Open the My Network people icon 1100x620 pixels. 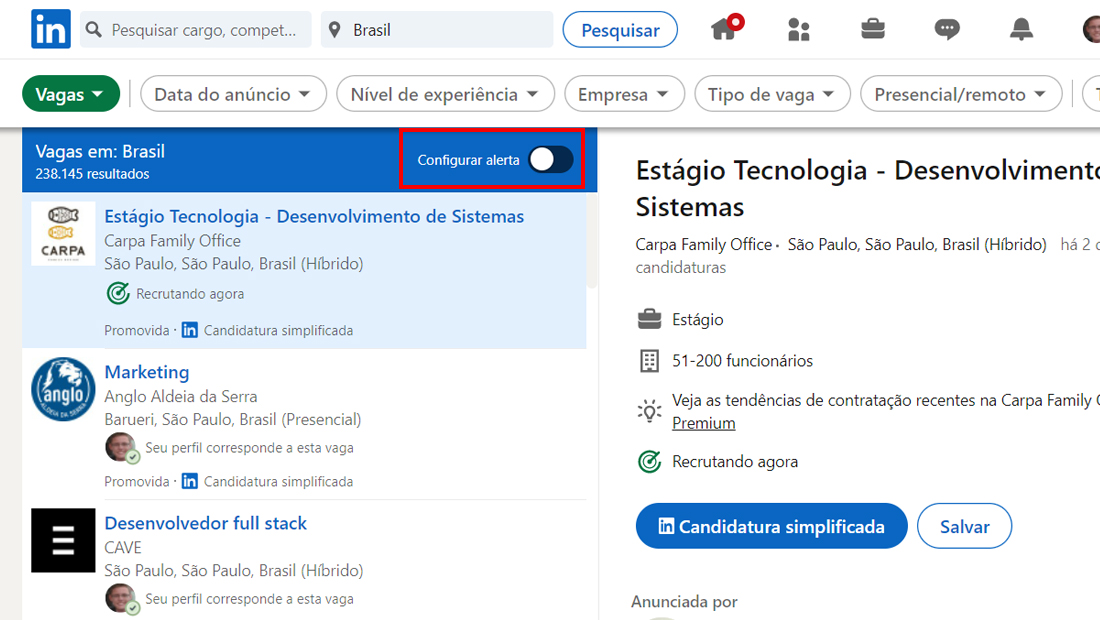click(798, 29)
